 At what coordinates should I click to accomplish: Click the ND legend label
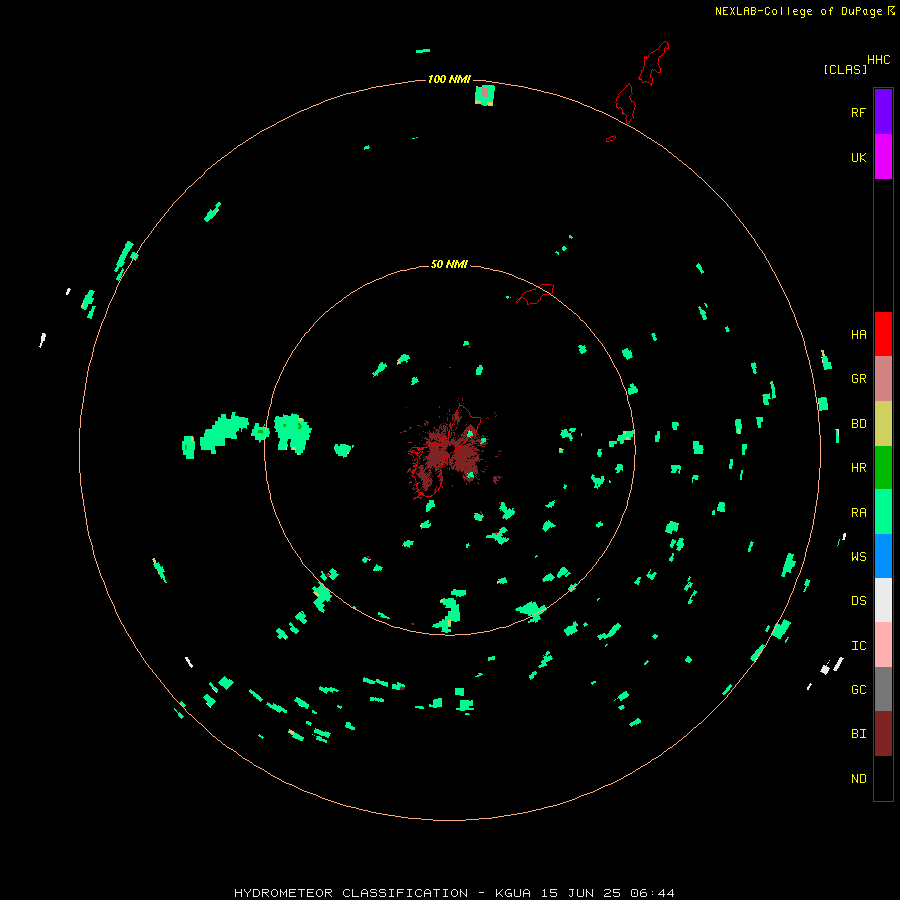point(858,779)
